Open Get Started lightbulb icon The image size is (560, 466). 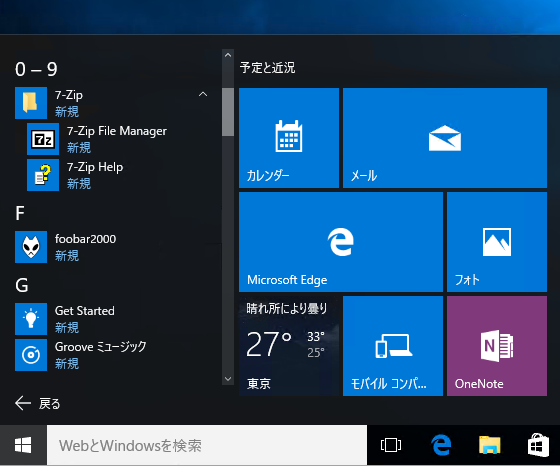click(31, 319)
